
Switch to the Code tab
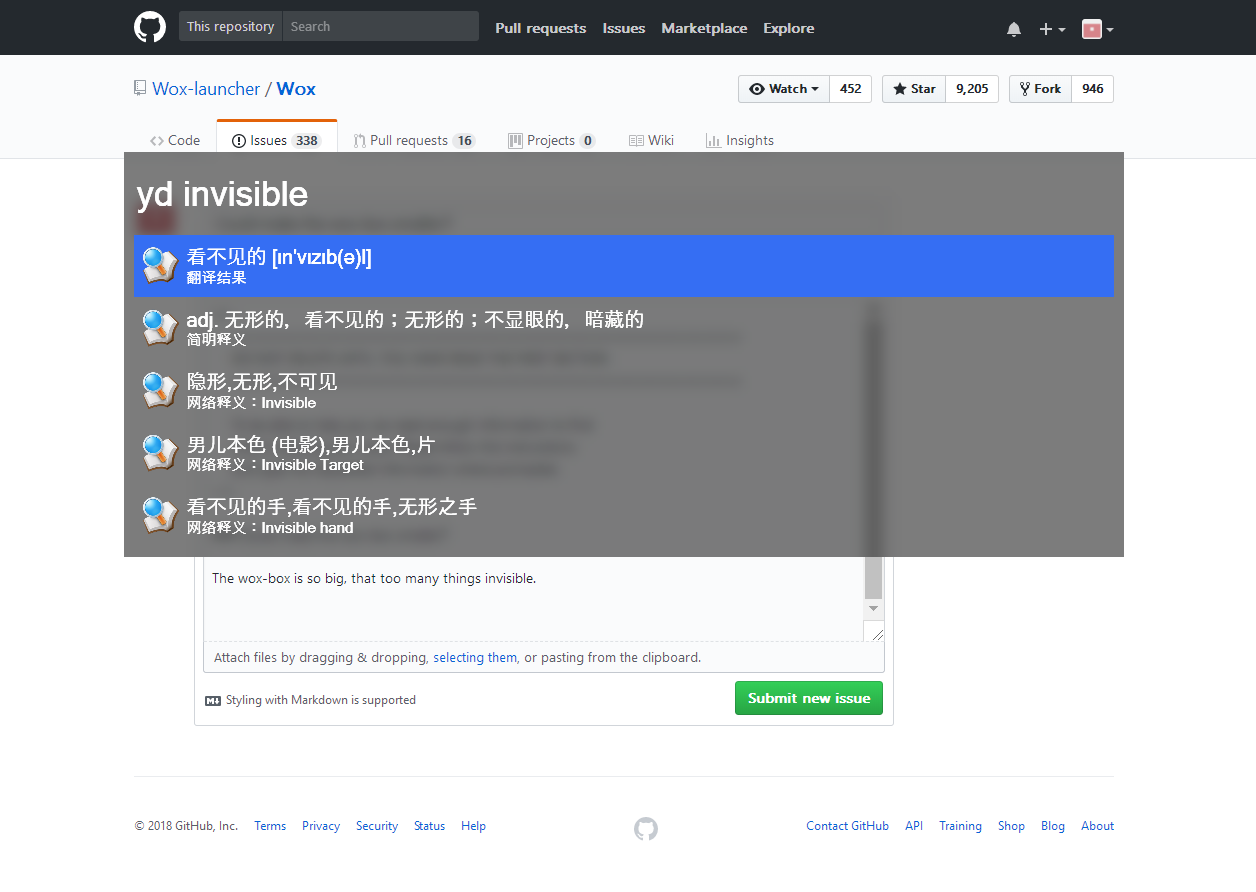175,140
